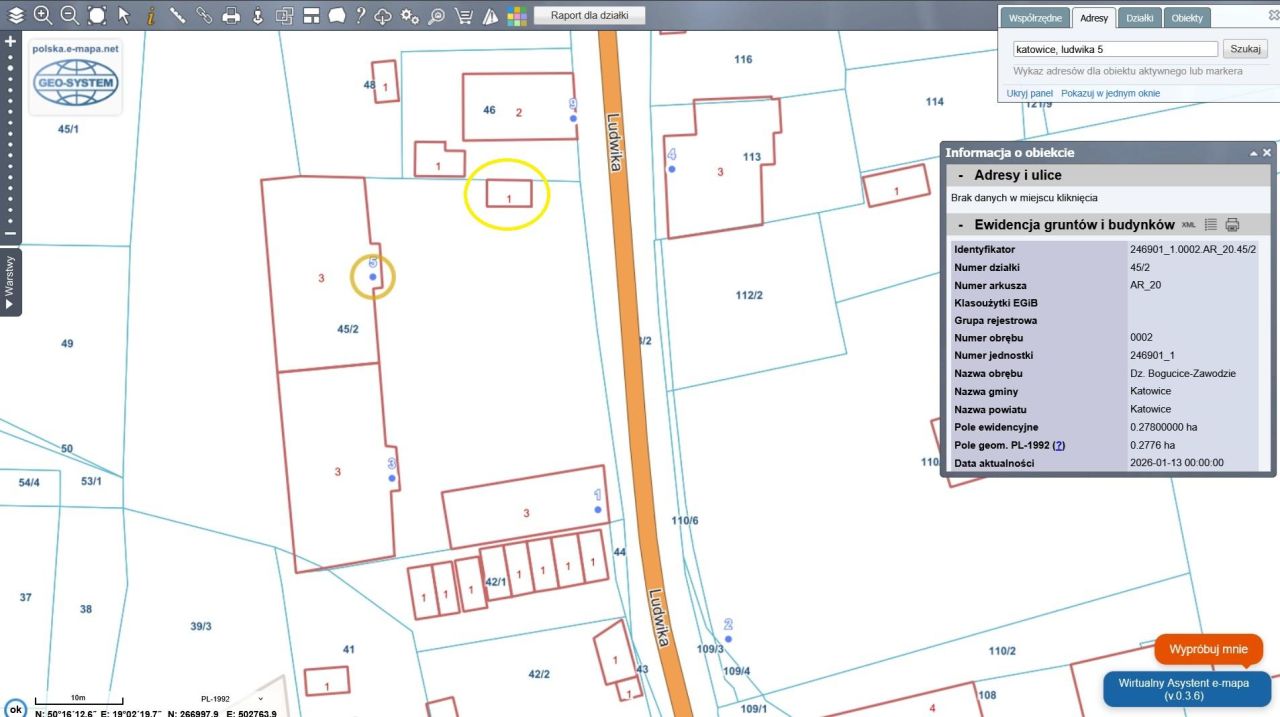Open the shopping cart icon
1280x717 pixels.
coord(464,15)
